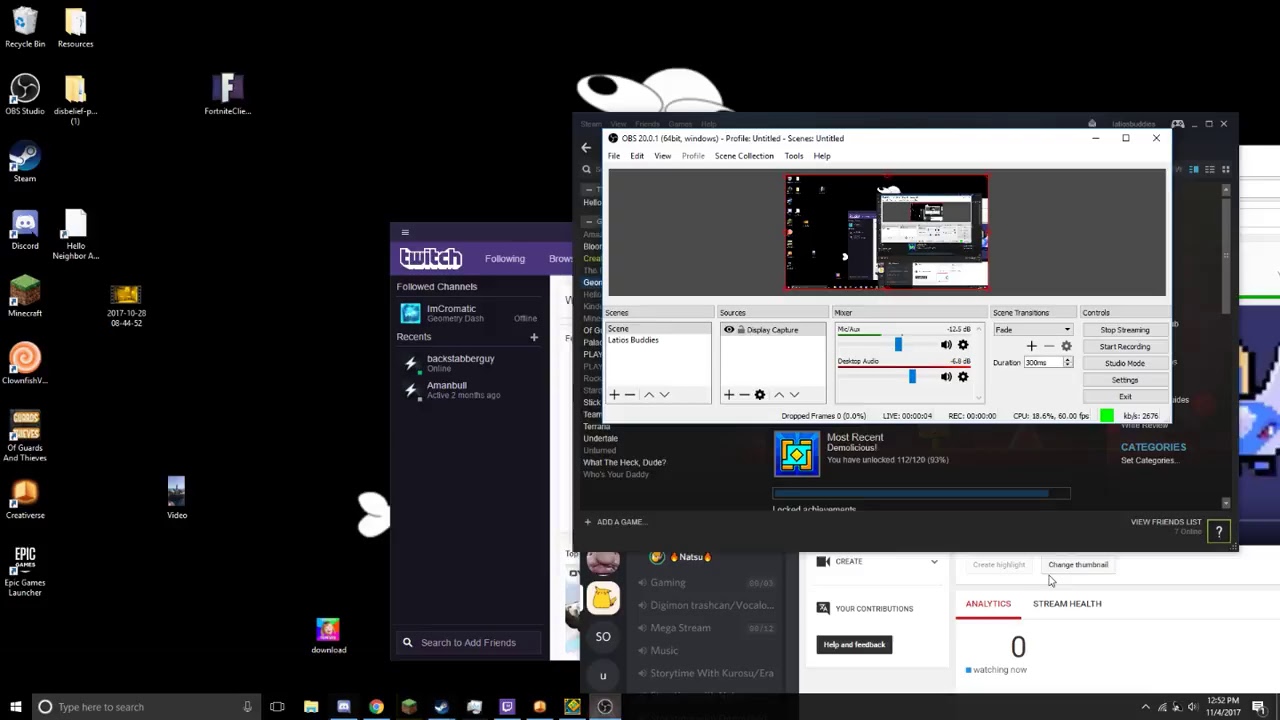Open the OBS Studio desktop shortcut
This screenshot has height=720, width=1280.
click(x=25, y=95)
